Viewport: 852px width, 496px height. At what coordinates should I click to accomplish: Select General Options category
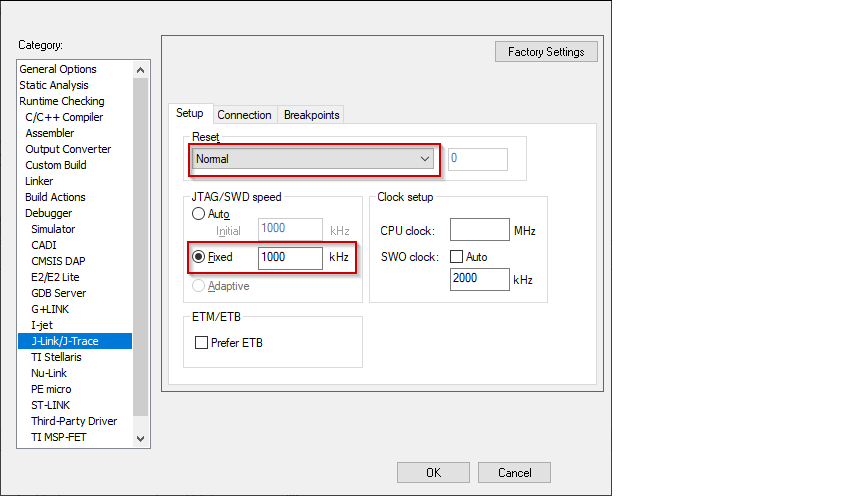tap(58, 69)
